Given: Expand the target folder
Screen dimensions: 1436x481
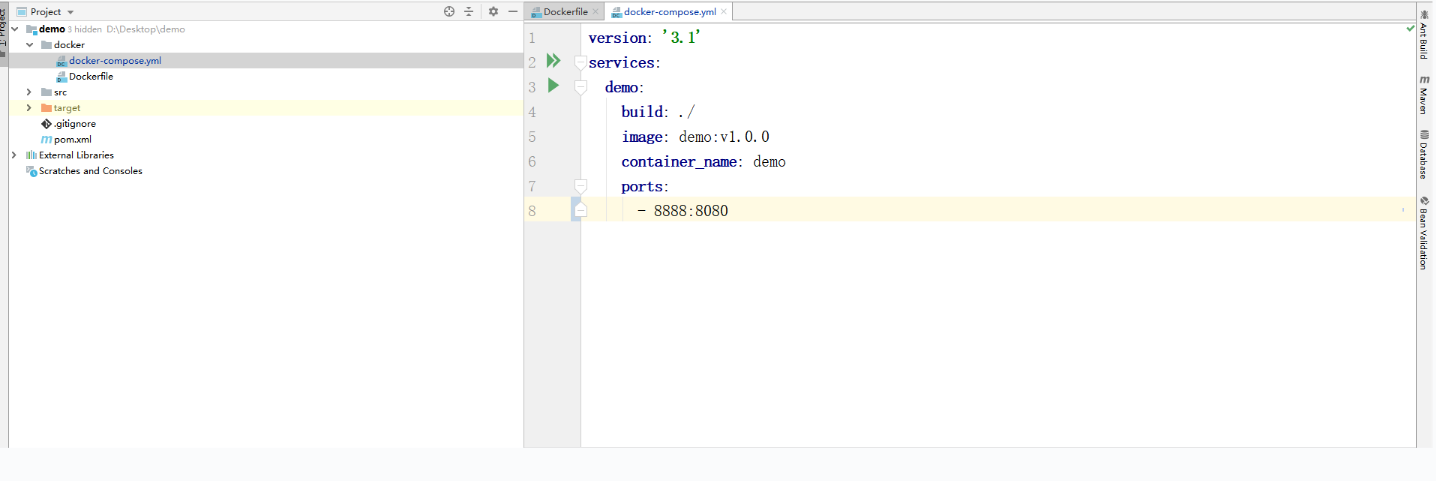Looking at the screenshot, I should click(x=30, y=108).
